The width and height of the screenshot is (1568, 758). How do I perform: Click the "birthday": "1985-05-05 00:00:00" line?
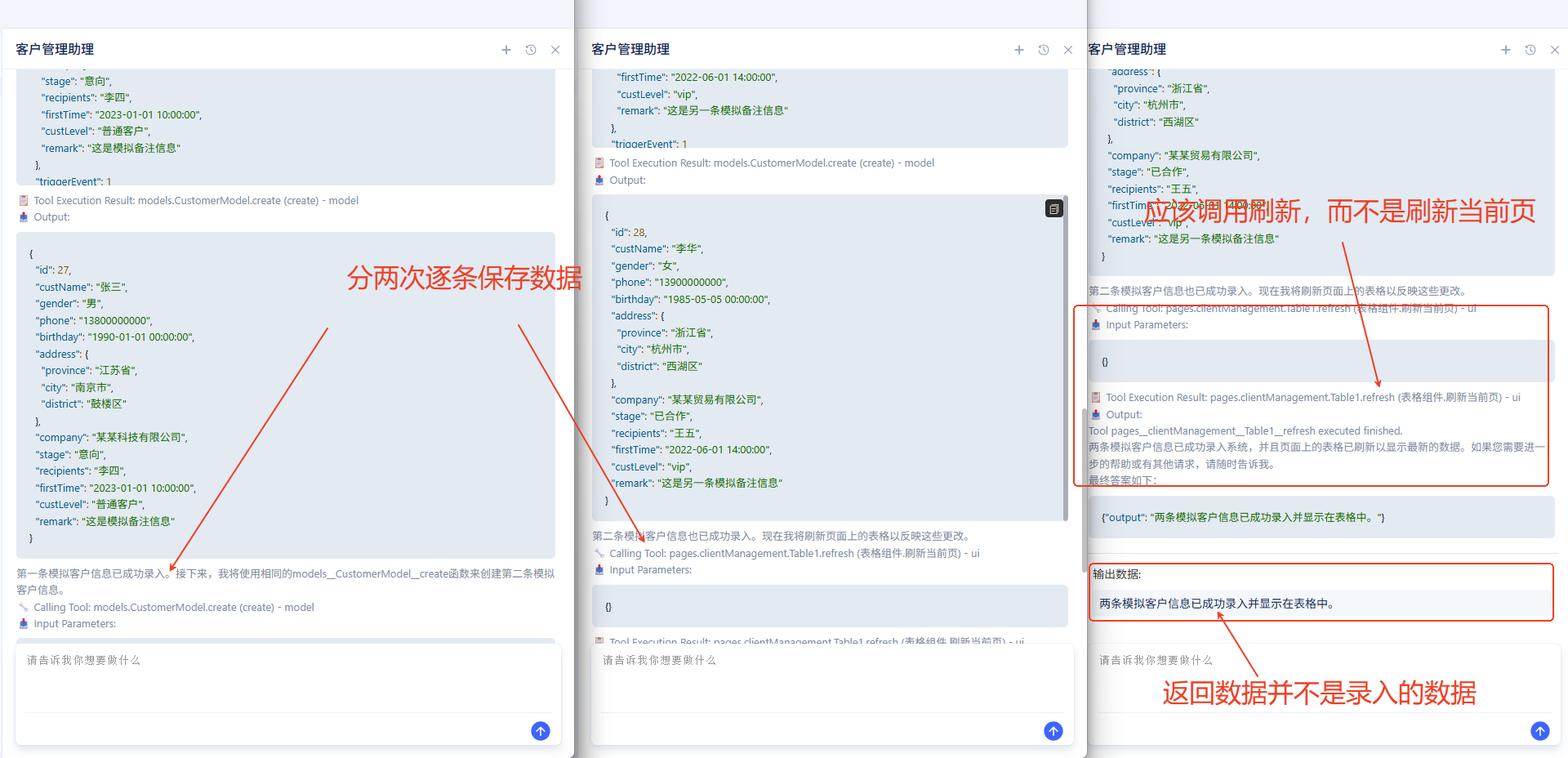coord(691,299)
